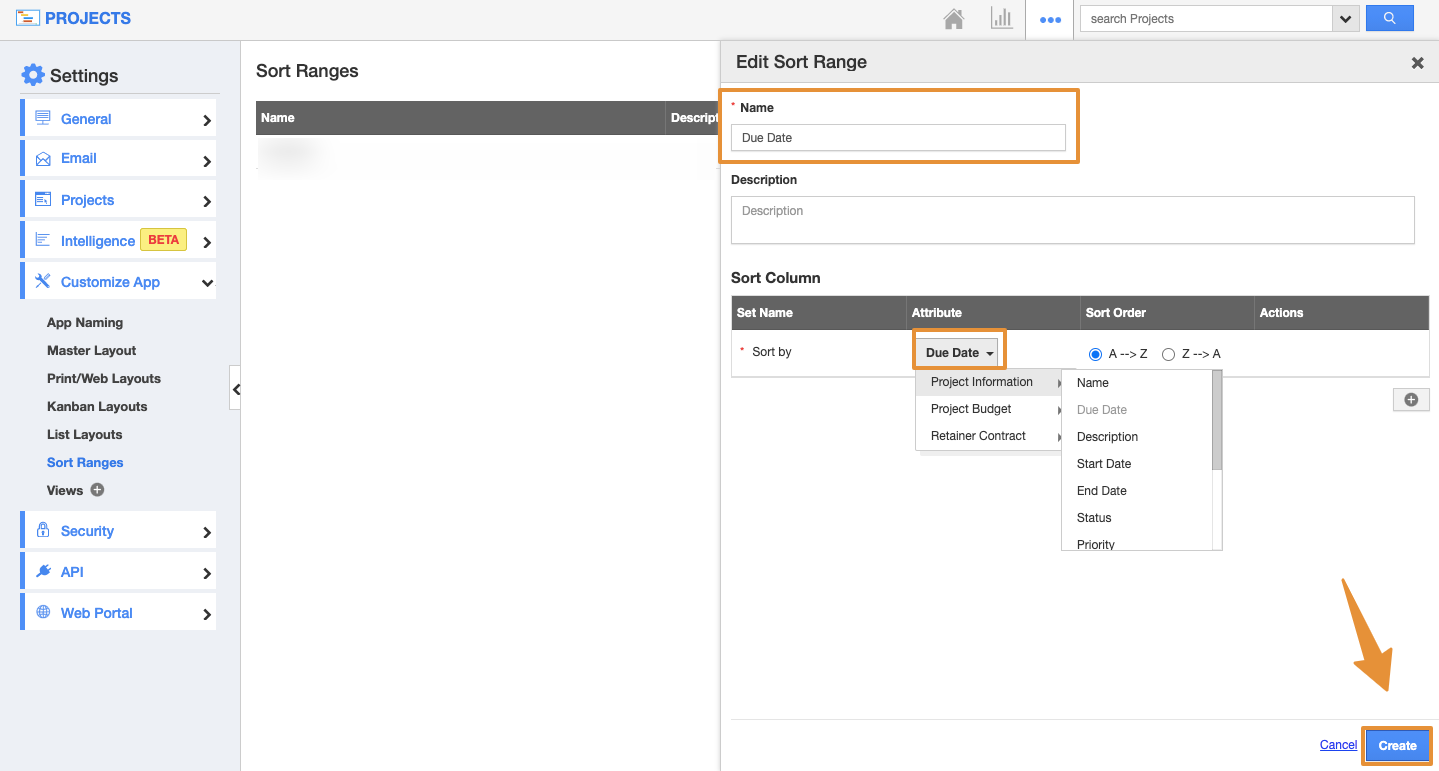Click the attribute list scrollbar

click(x=1217, y=420)
